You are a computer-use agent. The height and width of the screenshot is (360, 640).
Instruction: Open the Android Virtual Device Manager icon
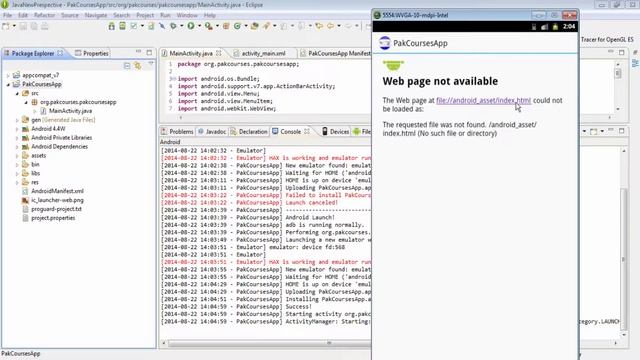[122, 26]
